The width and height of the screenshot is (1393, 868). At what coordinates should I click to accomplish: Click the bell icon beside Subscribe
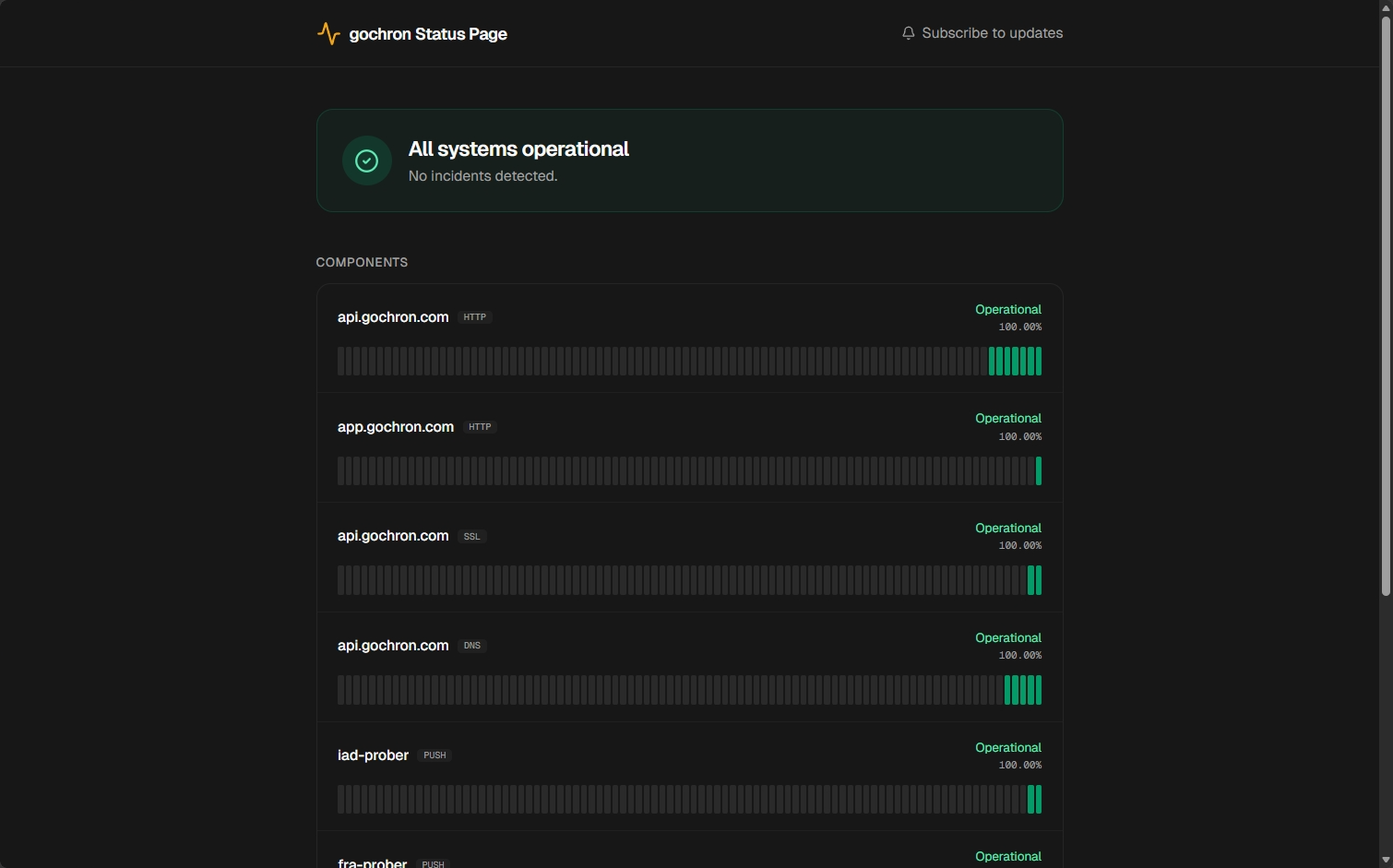909,33
